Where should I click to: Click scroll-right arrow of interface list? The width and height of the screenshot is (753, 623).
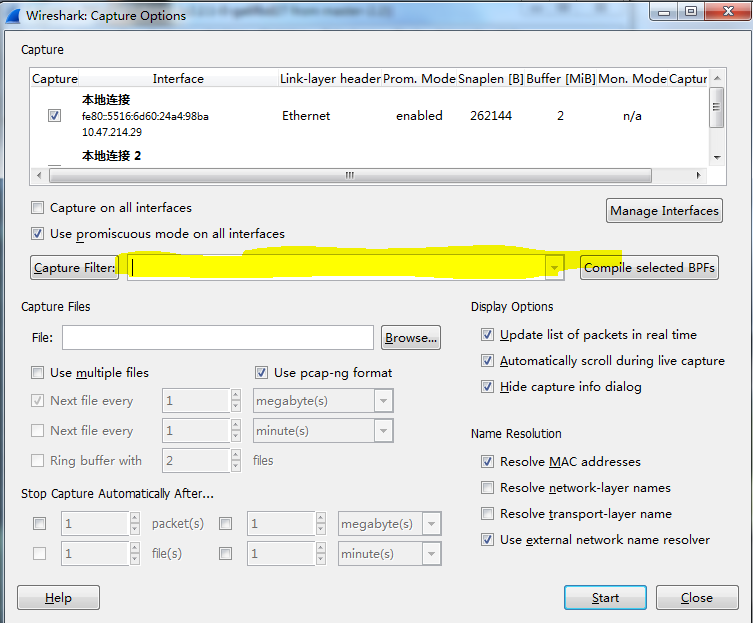click(698, 175)
